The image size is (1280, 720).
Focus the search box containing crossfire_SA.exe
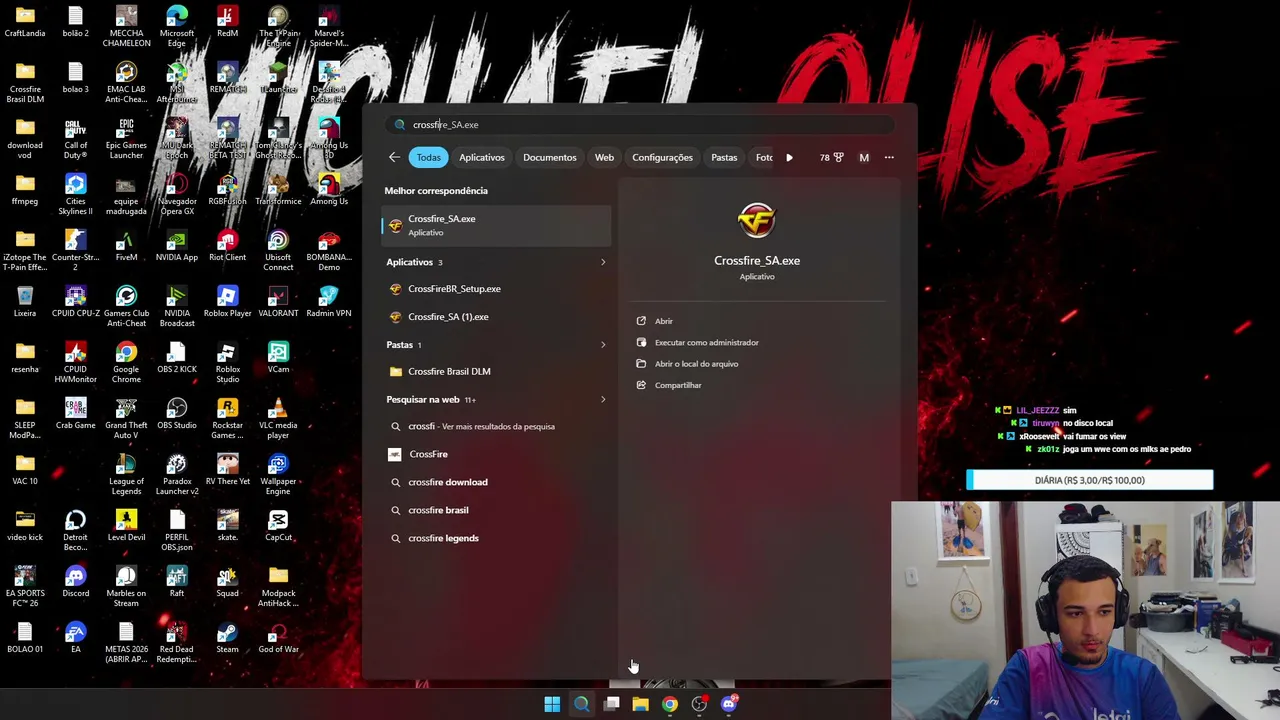pyautogui.click(x=640, y=125)
